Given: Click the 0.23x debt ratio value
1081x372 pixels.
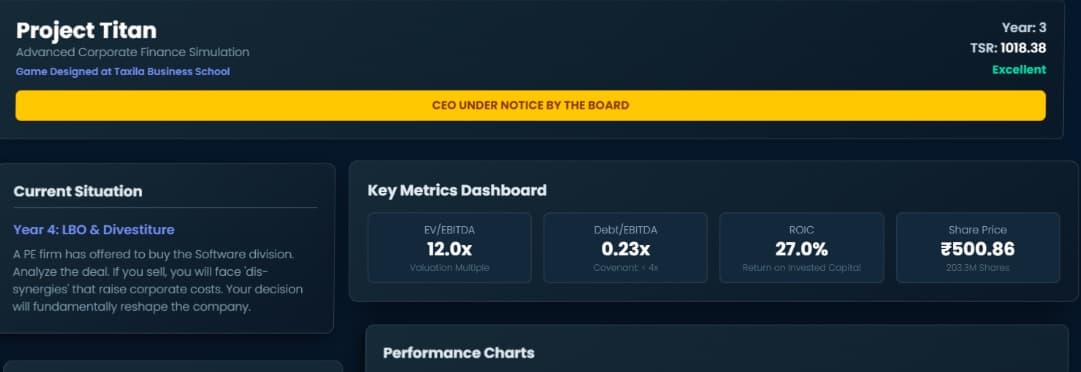Looking at the screenshot, I should 625,249.
